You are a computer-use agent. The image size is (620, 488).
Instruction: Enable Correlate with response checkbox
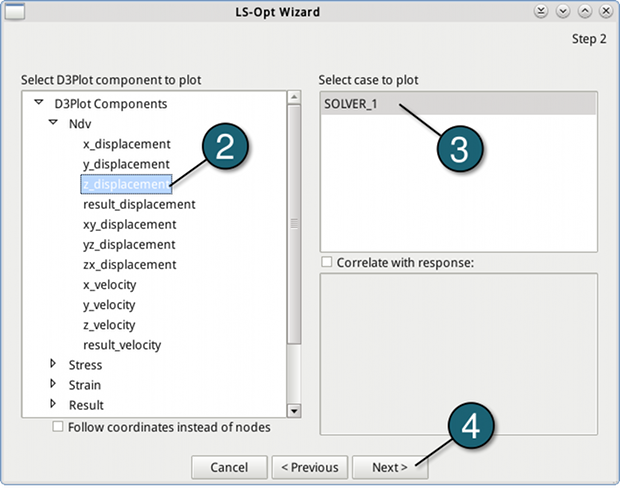327,262
